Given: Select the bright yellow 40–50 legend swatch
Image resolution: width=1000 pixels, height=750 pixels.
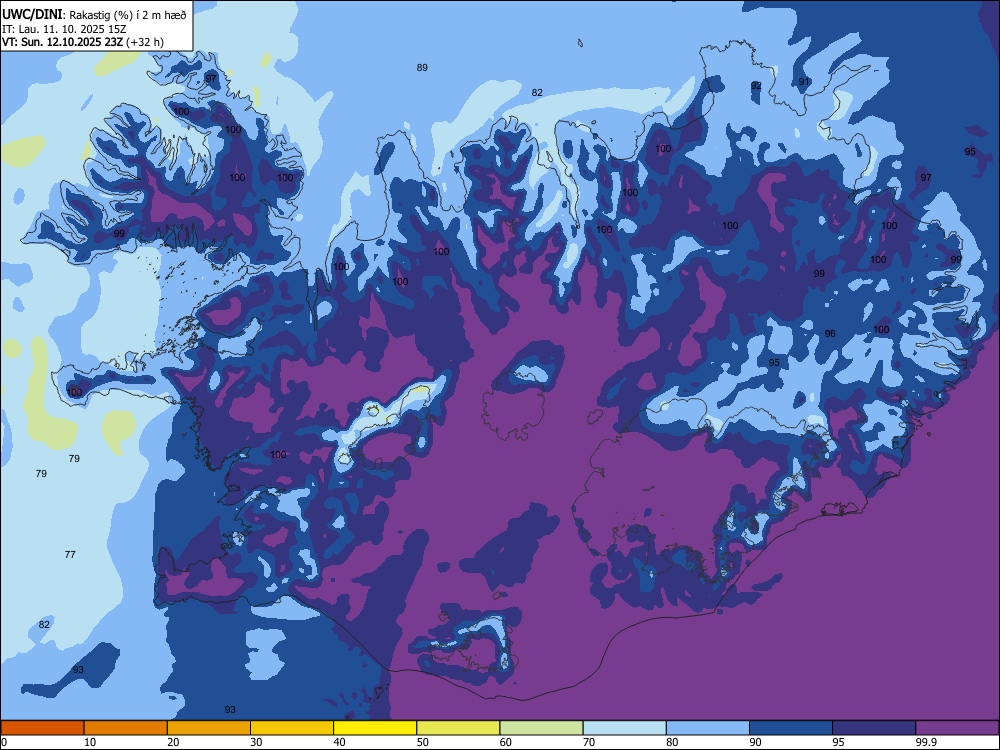Looking at the screenshot, I should click(x=375, y=728).
